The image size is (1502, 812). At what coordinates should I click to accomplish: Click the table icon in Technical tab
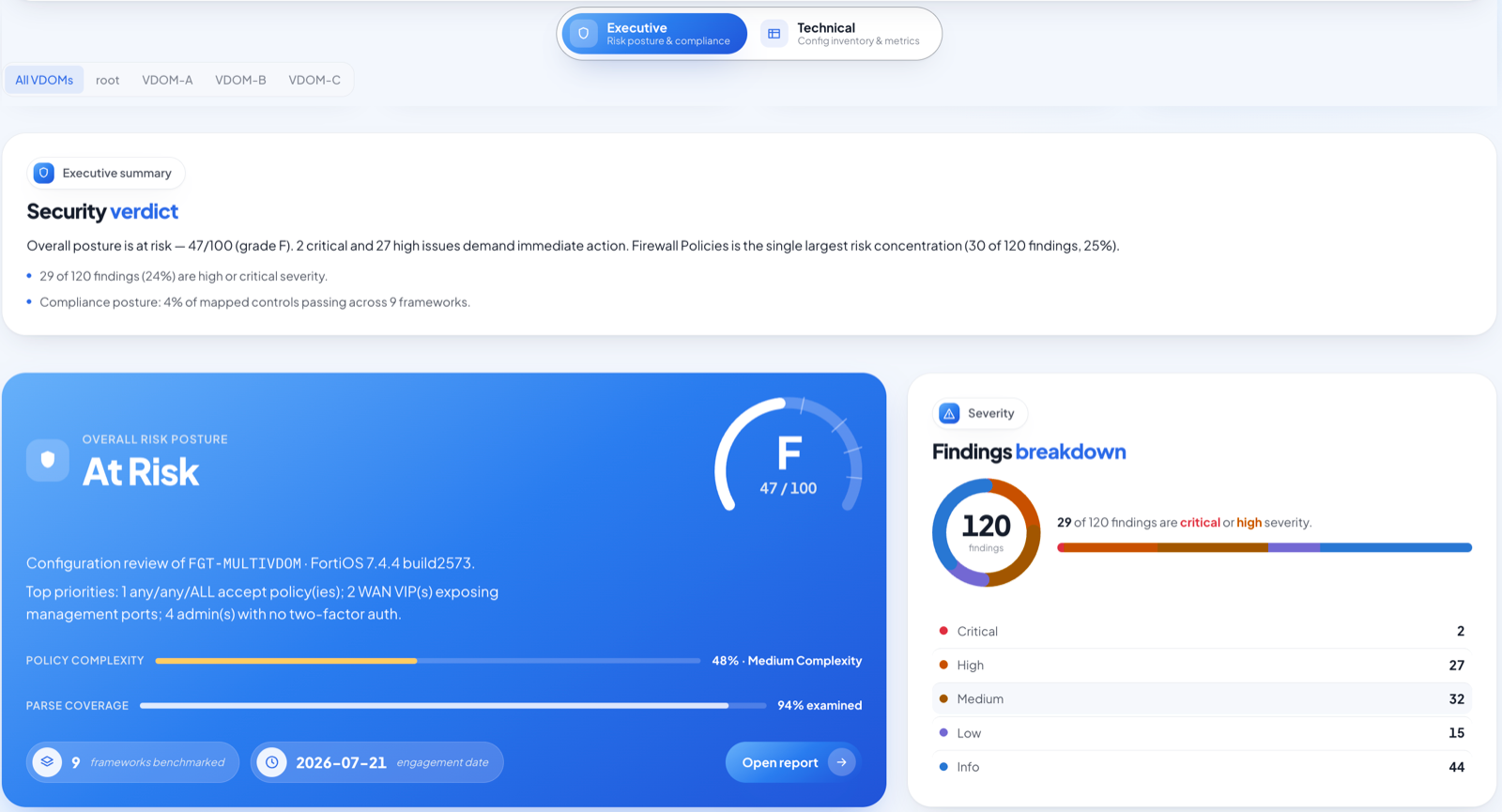[x=774, y=34]
